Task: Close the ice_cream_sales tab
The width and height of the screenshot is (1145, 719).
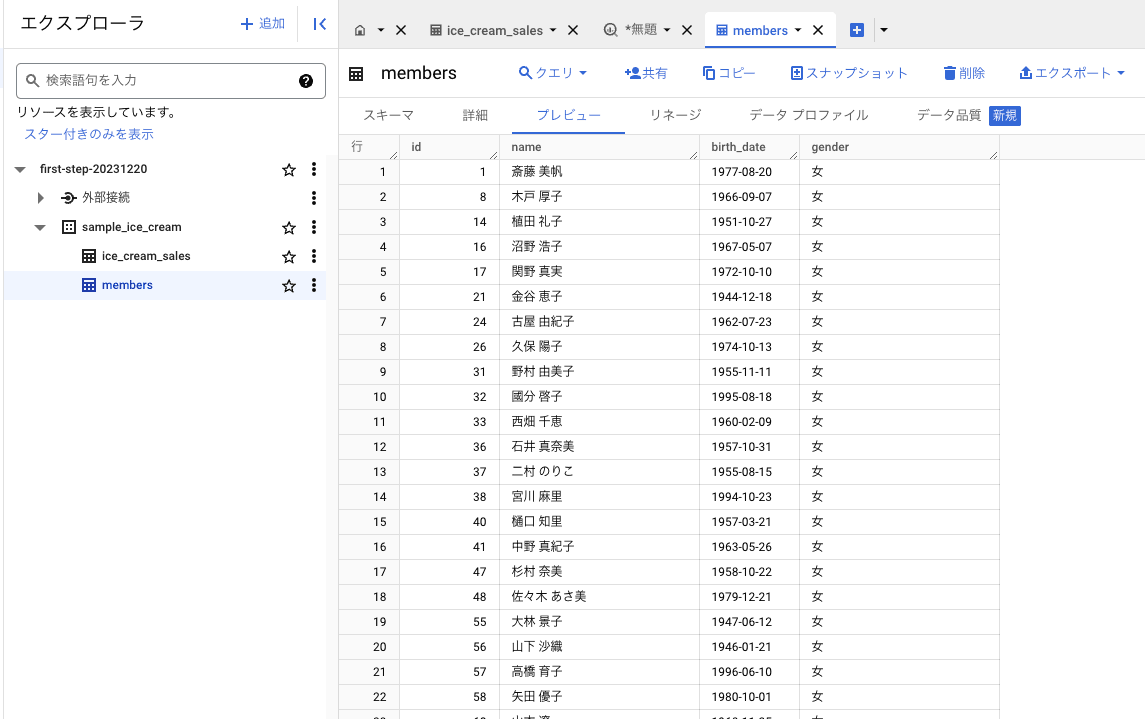Action: coord(573,31)
